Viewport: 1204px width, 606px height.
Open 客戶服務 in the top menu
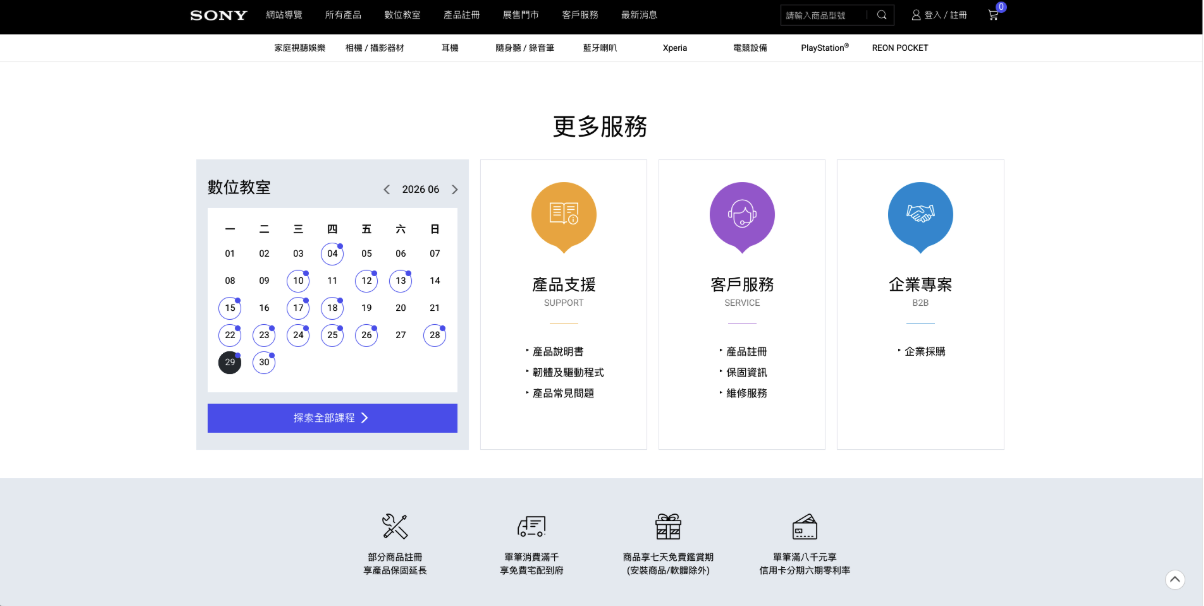point(580,15)
